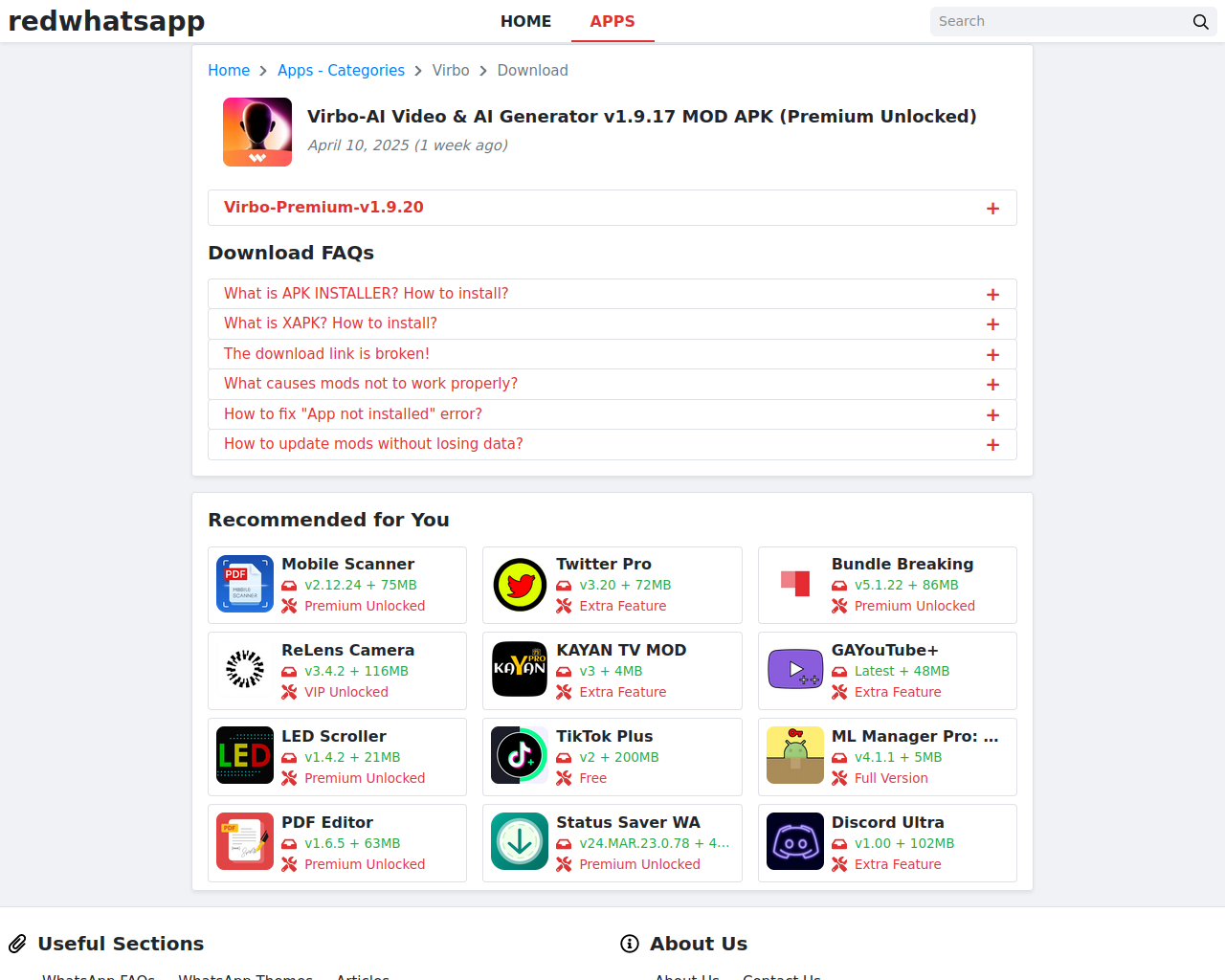Open the Discord Ultra app icon
Image resolution: width=1225 pixels, height=980 pixels.
795,842
